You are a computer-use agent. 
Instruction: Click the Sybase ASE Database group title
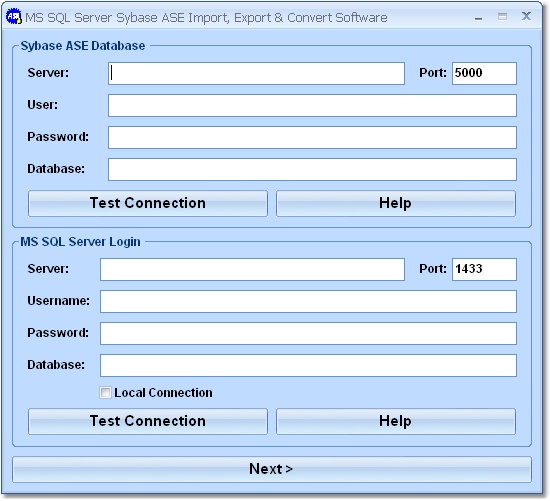click(x=83, y=46)
